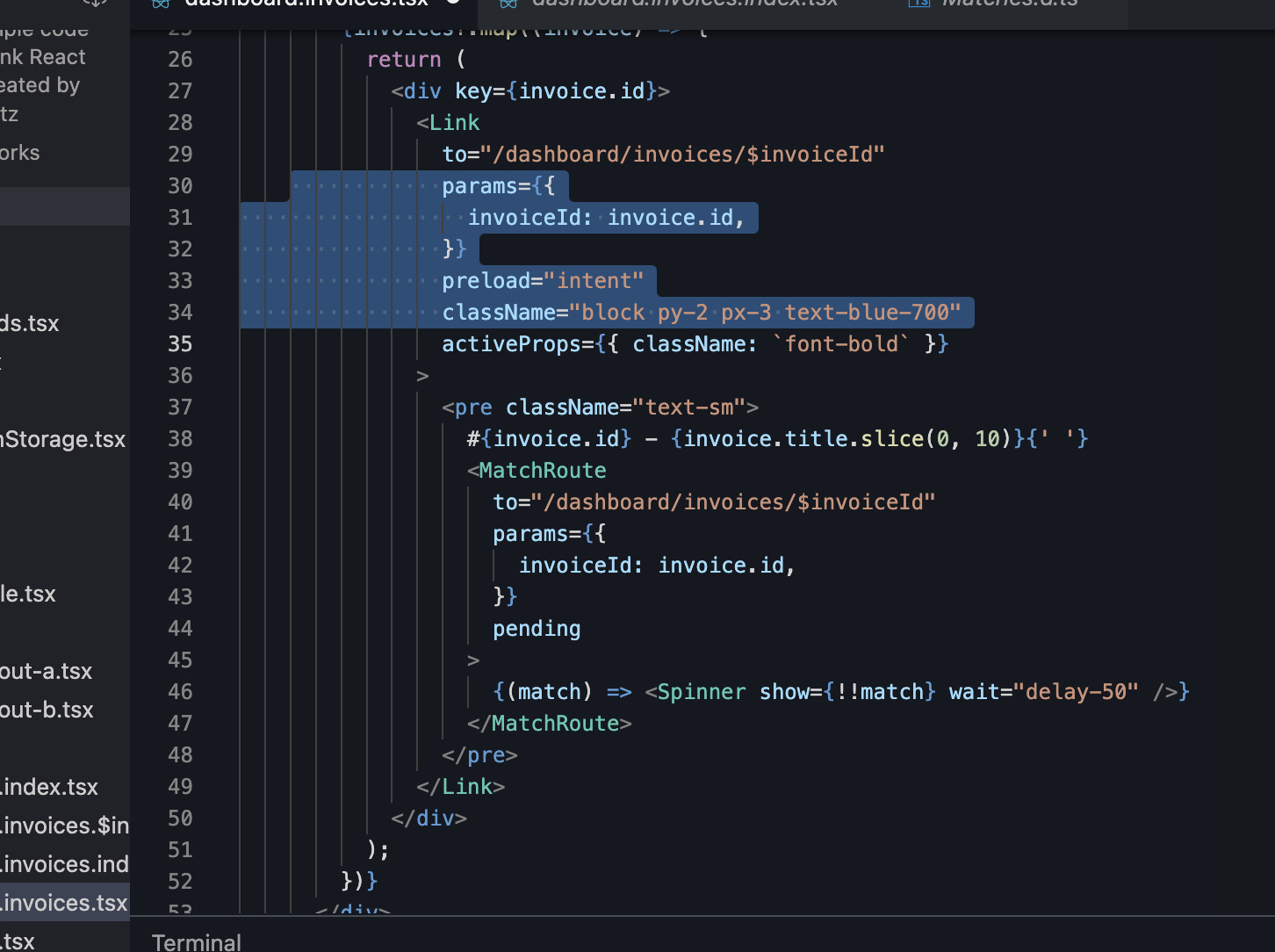Open the Matches.d.ts editor tab

1010,3
